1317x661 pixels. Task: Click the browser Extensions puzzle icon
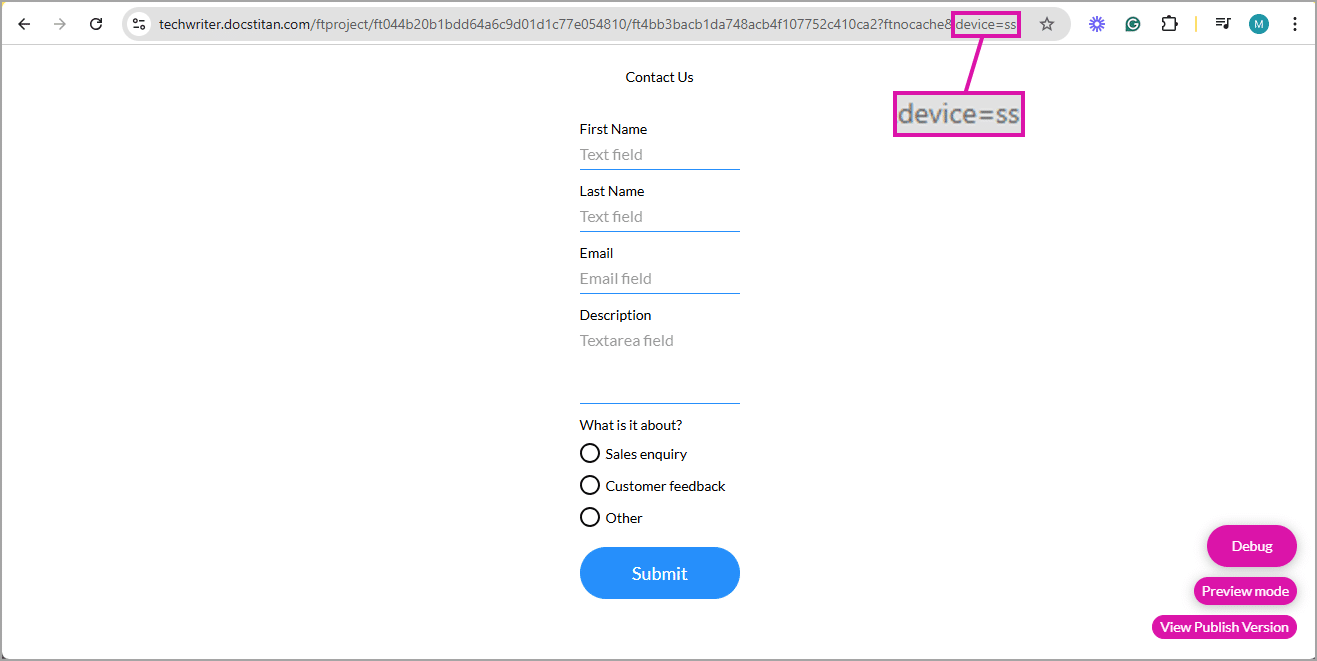click(1169, 23)
